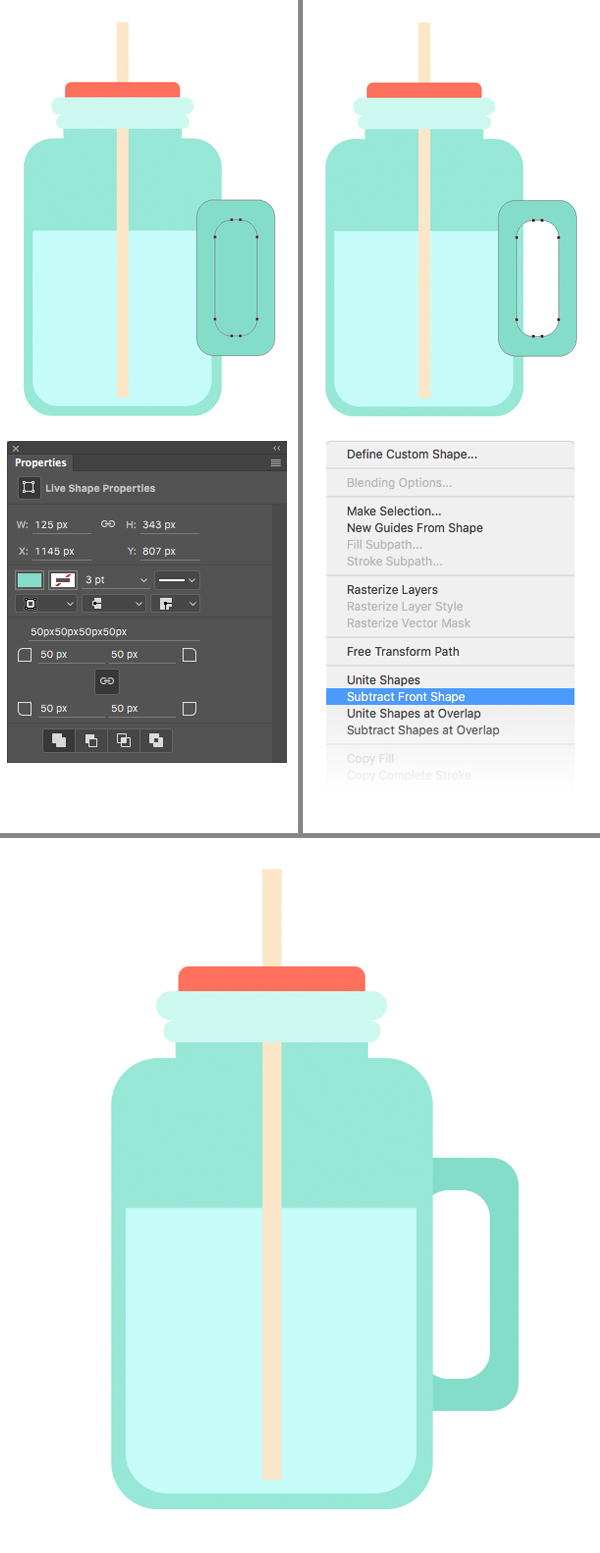
Task: Open the Properties panel options menu
Action: [276, 463]
